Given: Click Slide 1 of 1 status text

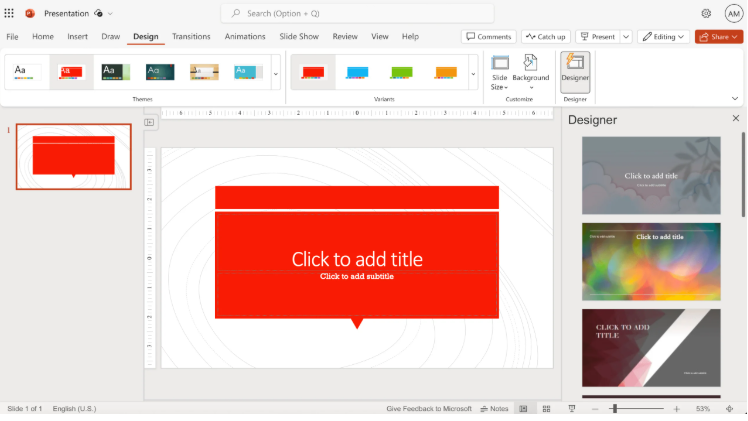Looking at the screenshot, I should click(25, 409).
